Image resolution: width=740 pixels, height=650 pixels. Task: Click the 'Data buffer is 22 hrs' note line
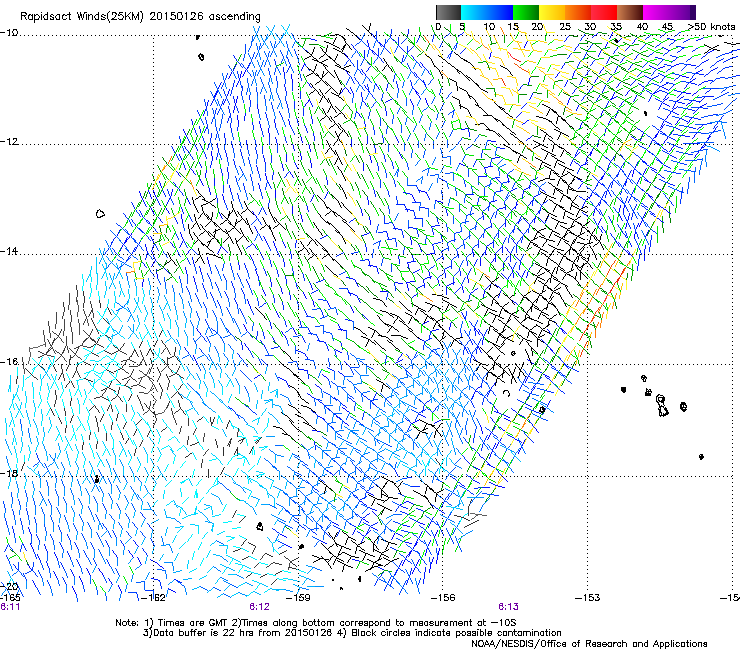[x=352, y=633]
